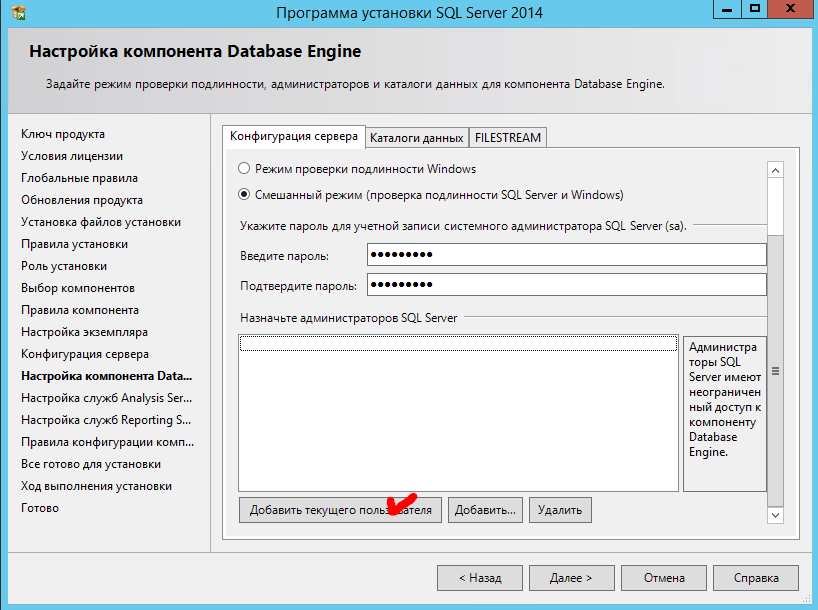Click the scrollbar down arrow
This screenshot has height=610, width=818.
point(775,515)
